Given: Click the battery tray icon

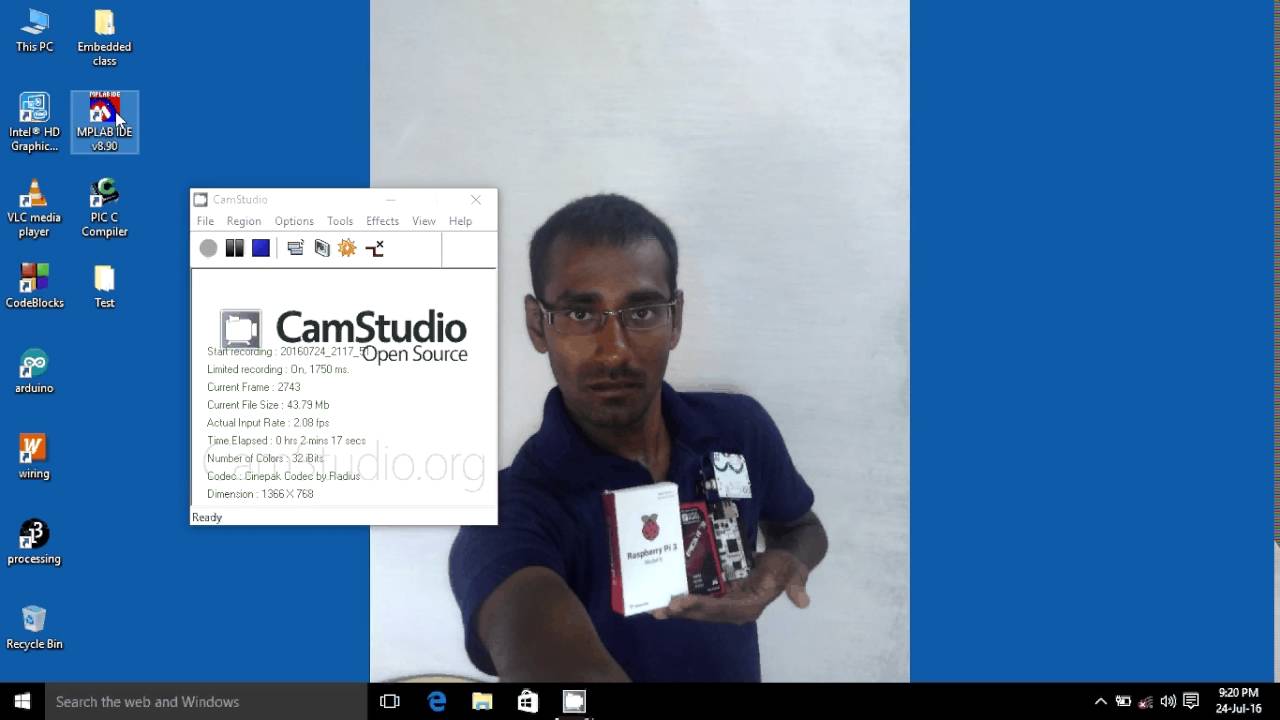Looking at the screenshot, I should click(1123, 701).
